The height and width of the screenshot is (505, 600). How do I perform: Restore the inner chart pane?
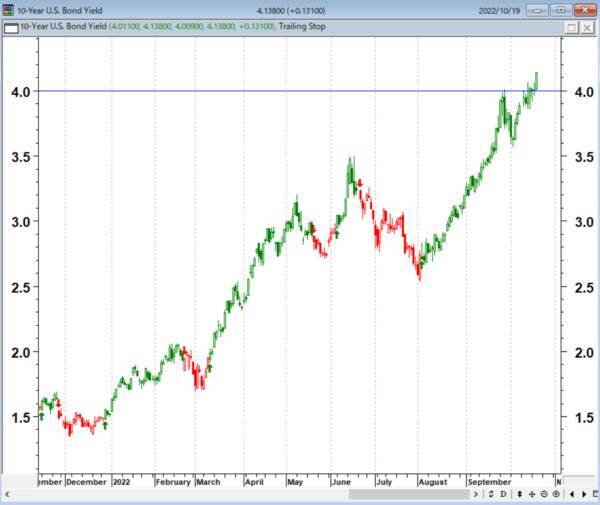571,28
